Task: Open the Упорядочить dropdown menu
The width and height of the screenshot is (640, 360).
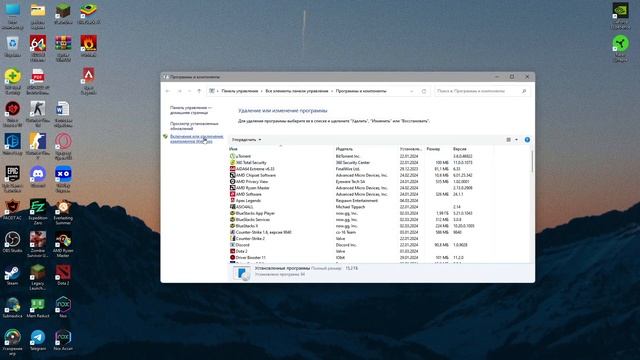Action: click(x=247, y=140)
